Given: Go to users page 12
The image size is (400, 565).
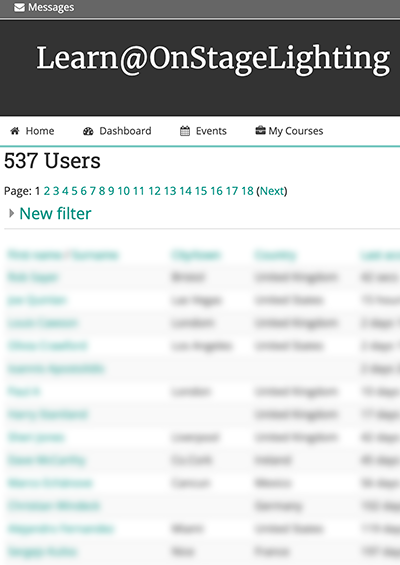Looking at the screenshot, I should (x=155, y=191).
